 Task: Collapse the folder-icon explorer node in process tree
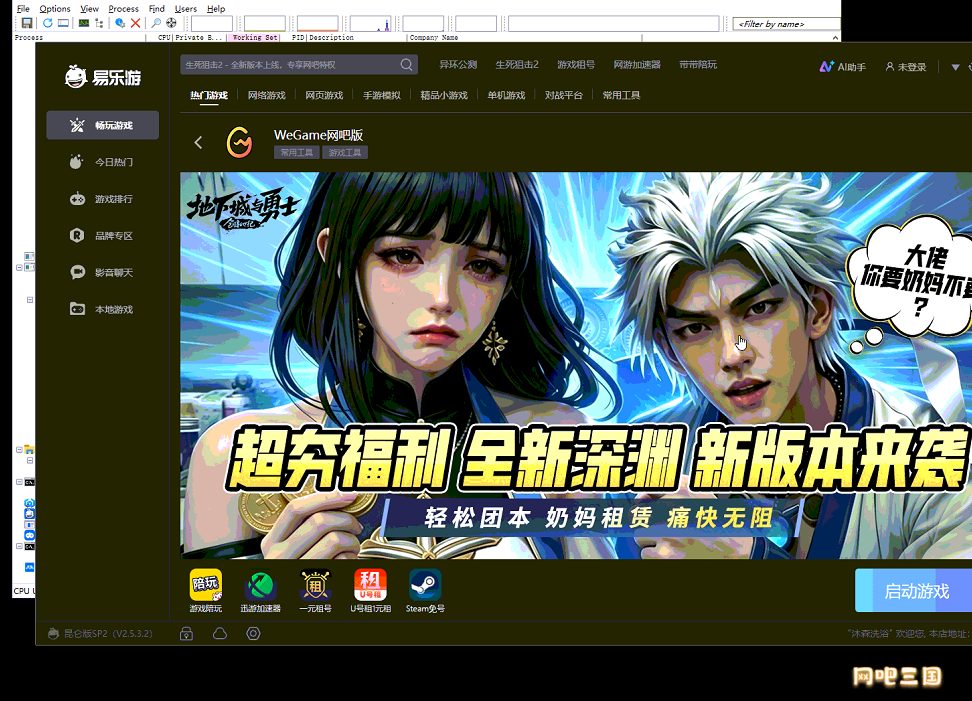(x=19, y=449)
